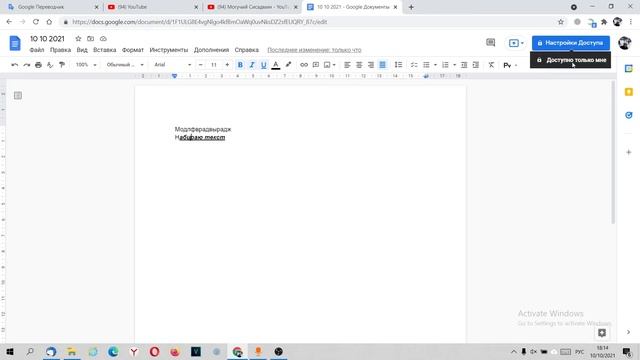Viewport: 640px width, 360px height.
Task: Toggle underline formatting
Action: (x=264, y=65)
